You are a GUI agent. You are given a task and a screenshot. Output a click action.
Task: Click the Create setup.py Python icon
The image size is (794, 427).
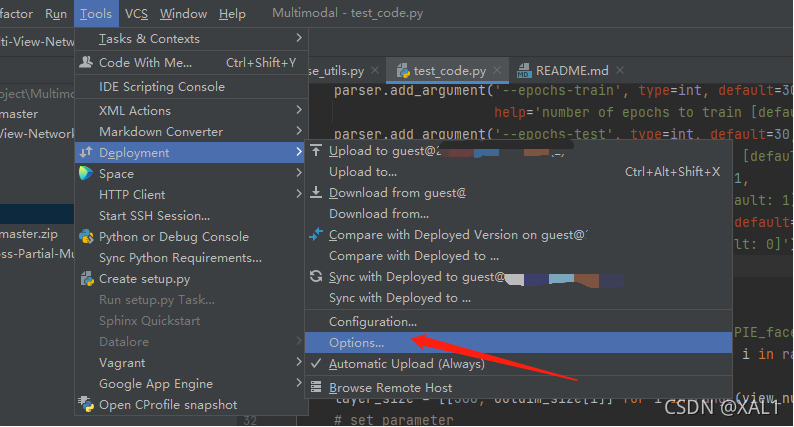point(87,279)
